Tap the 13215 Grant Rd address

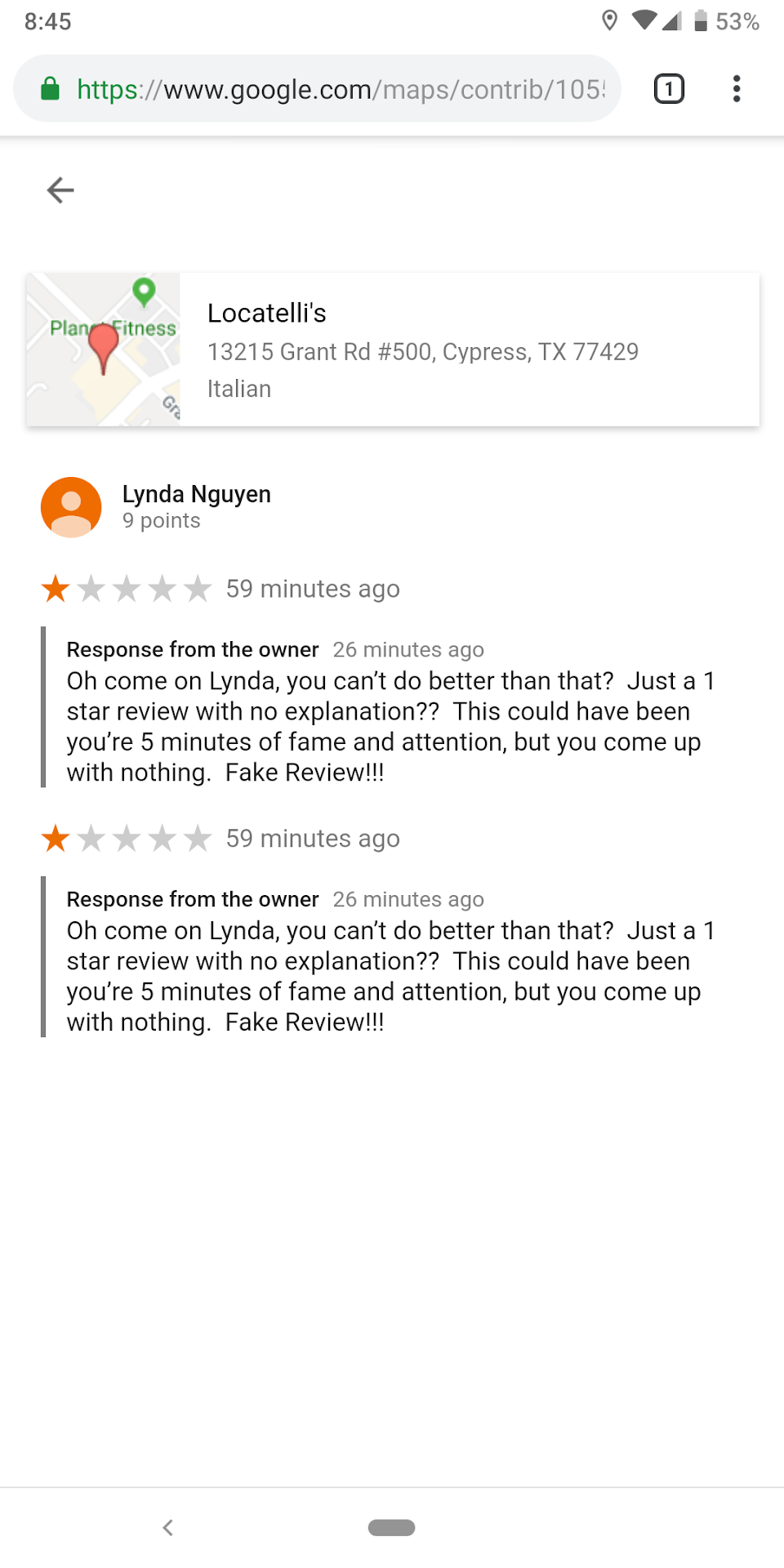[x=422, y=352]
